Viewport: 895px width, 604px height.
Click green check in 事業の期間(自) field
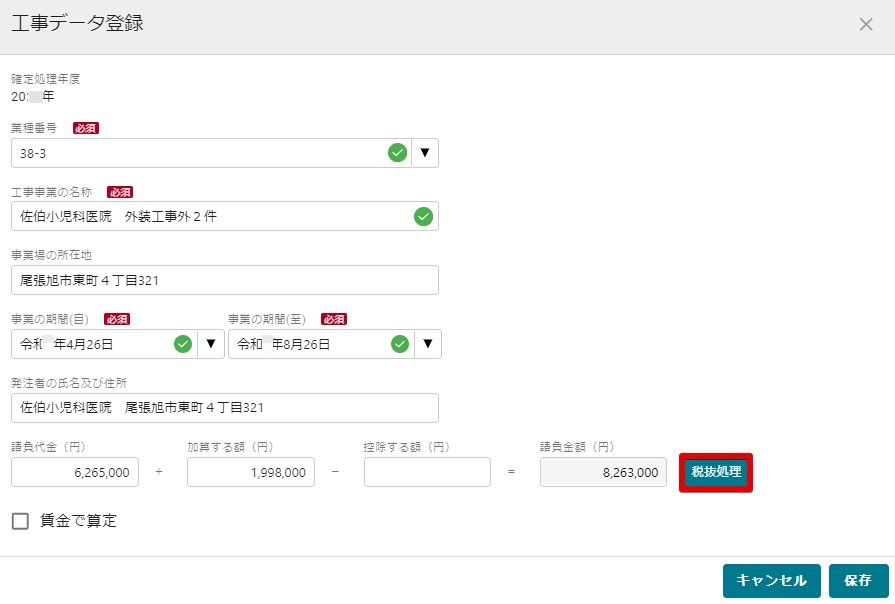coord(183,344)
